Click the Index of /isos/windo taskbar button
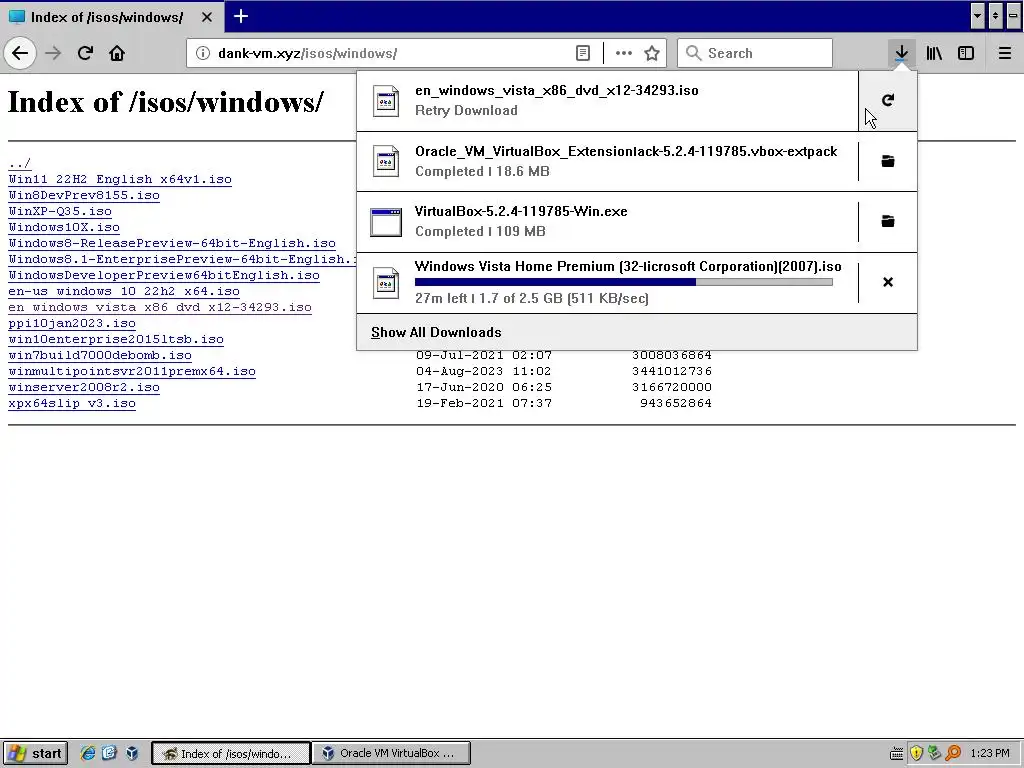The width and height of the screenshot is (1024, 768). 231,753
